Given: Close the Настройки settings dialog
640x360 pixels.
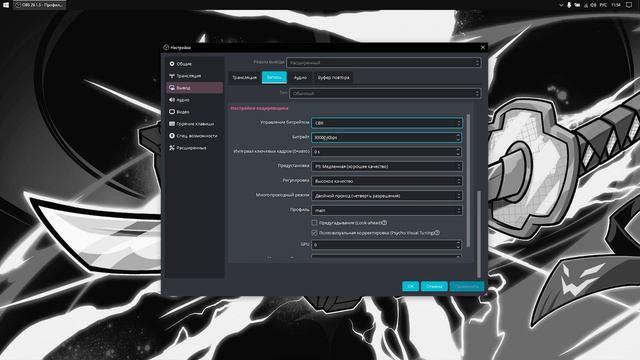Looking at the screenshot, I should click(483, 47).
